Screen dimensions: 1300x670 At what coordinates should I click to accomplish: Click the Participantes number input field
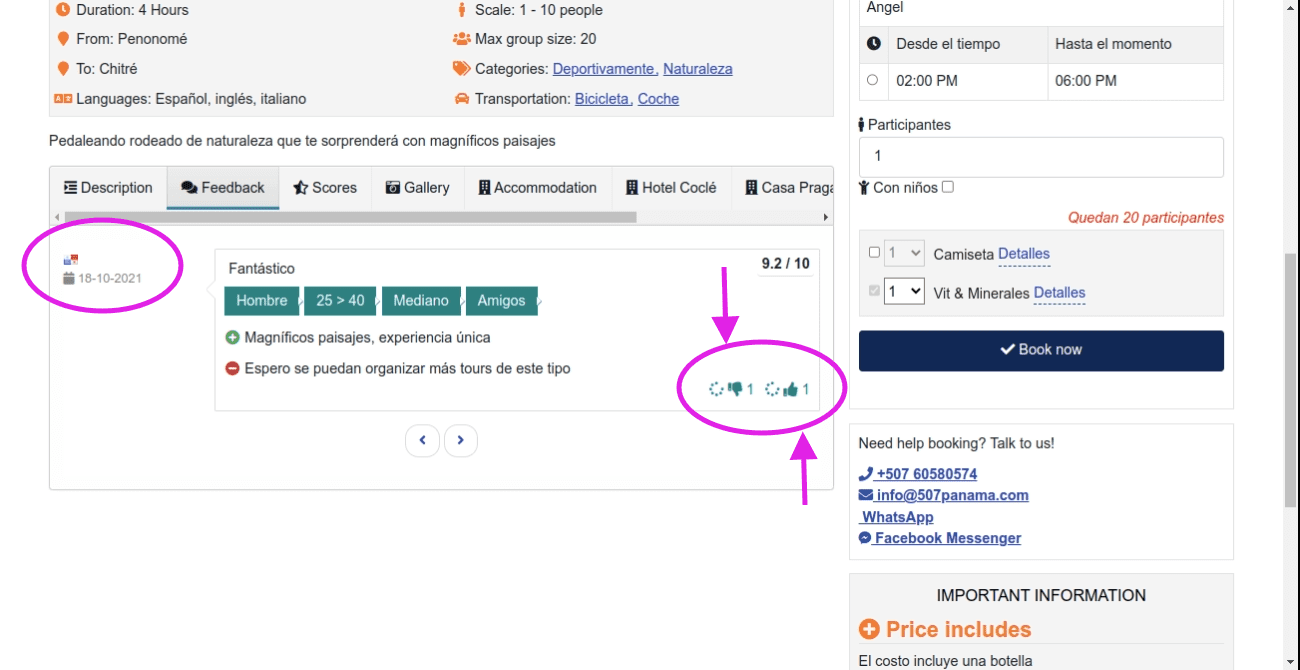1040,157
